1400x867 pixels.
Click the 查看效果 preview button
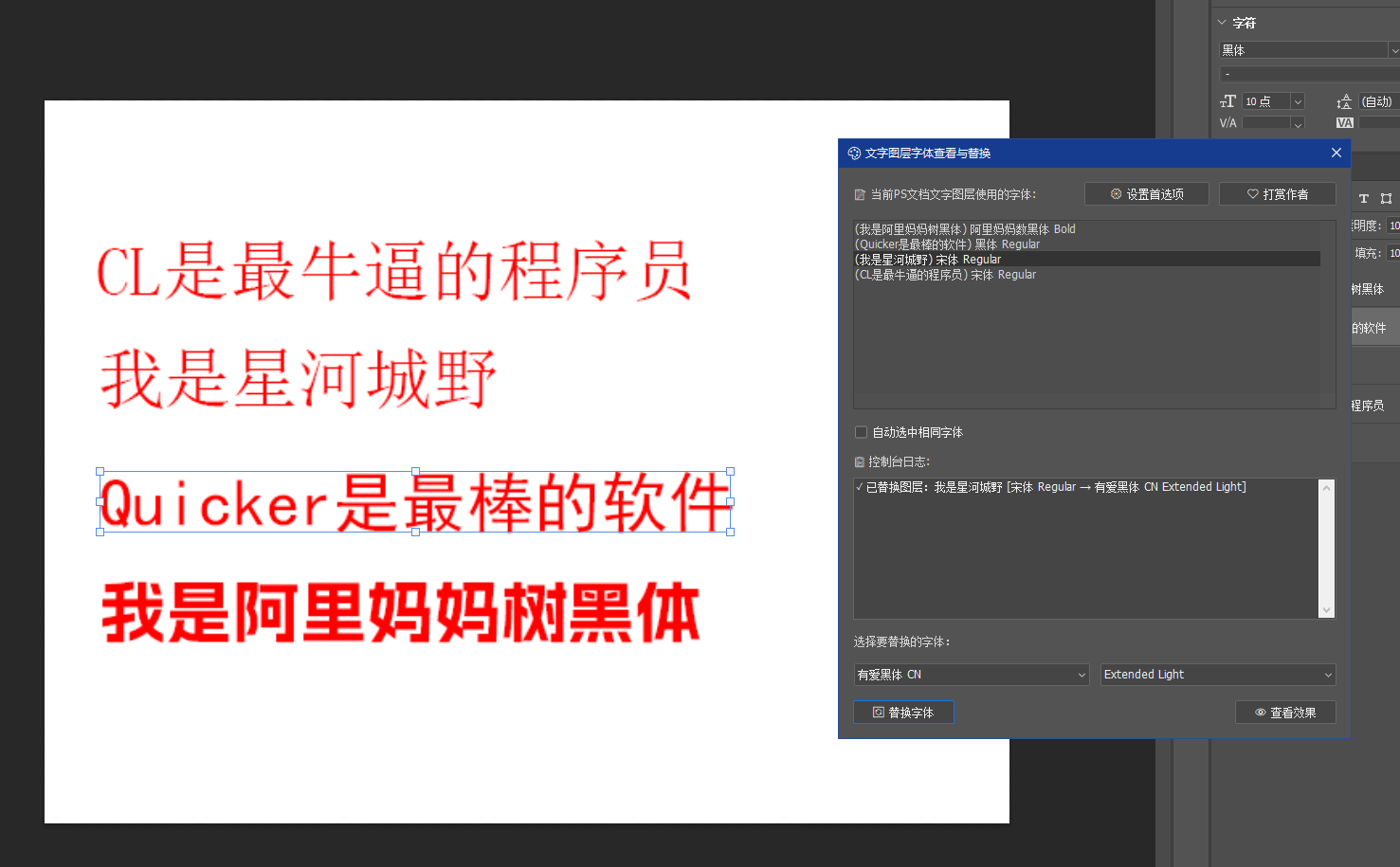pos(1285,713)
